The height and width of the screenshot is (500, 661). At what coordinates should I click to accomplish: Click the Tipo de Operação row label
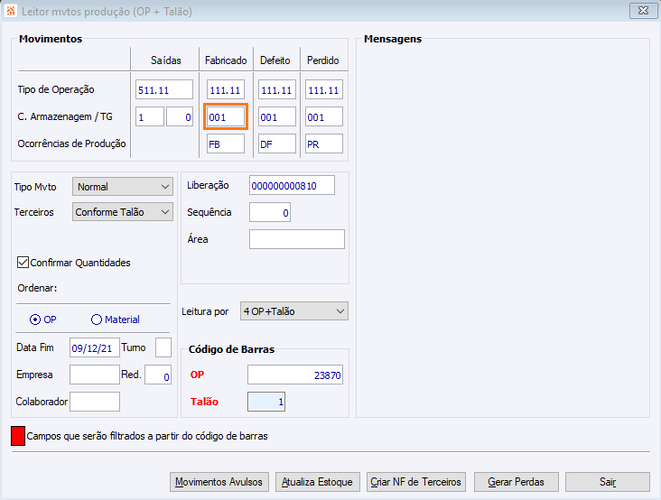(x=56, y=89)
